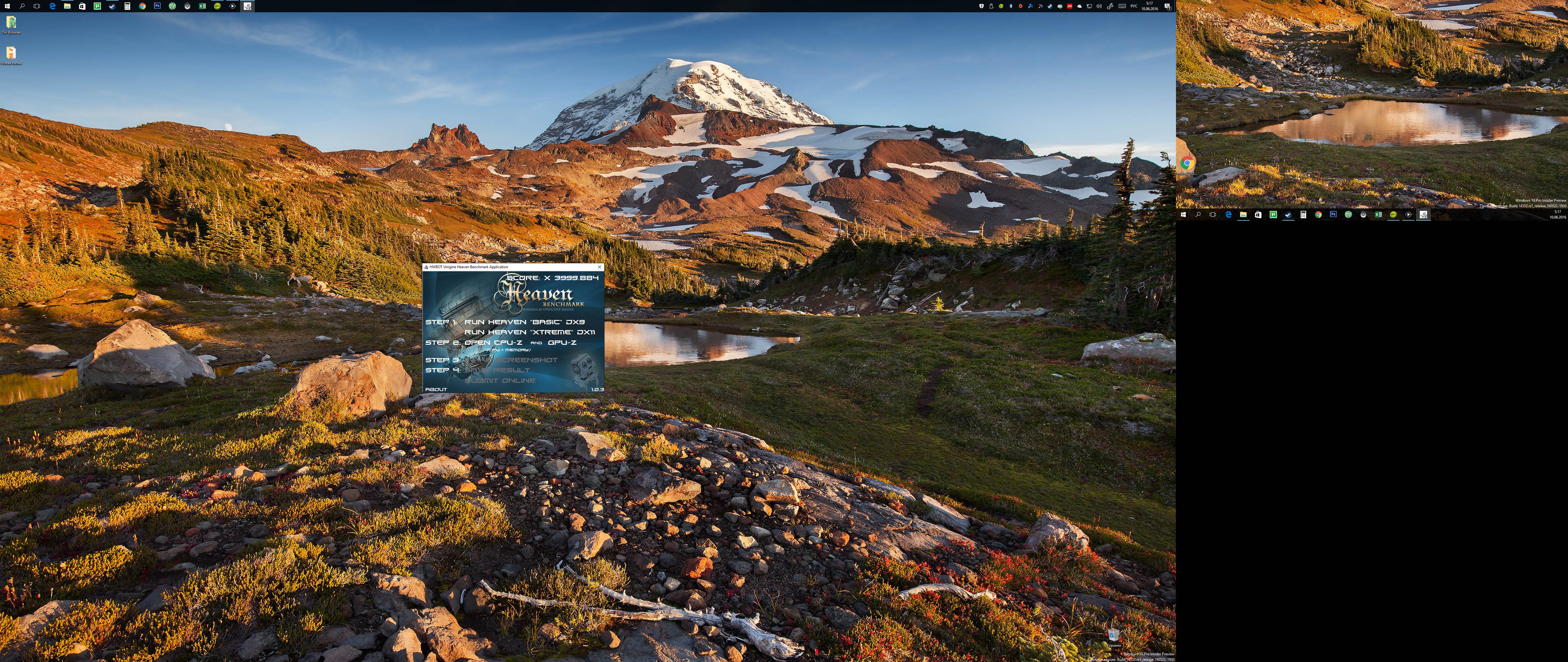The height and width of the screenshot is (662, 1568).
Task: Launch Microsoft Edge from primary taskbar
Action: coord(52,6)
